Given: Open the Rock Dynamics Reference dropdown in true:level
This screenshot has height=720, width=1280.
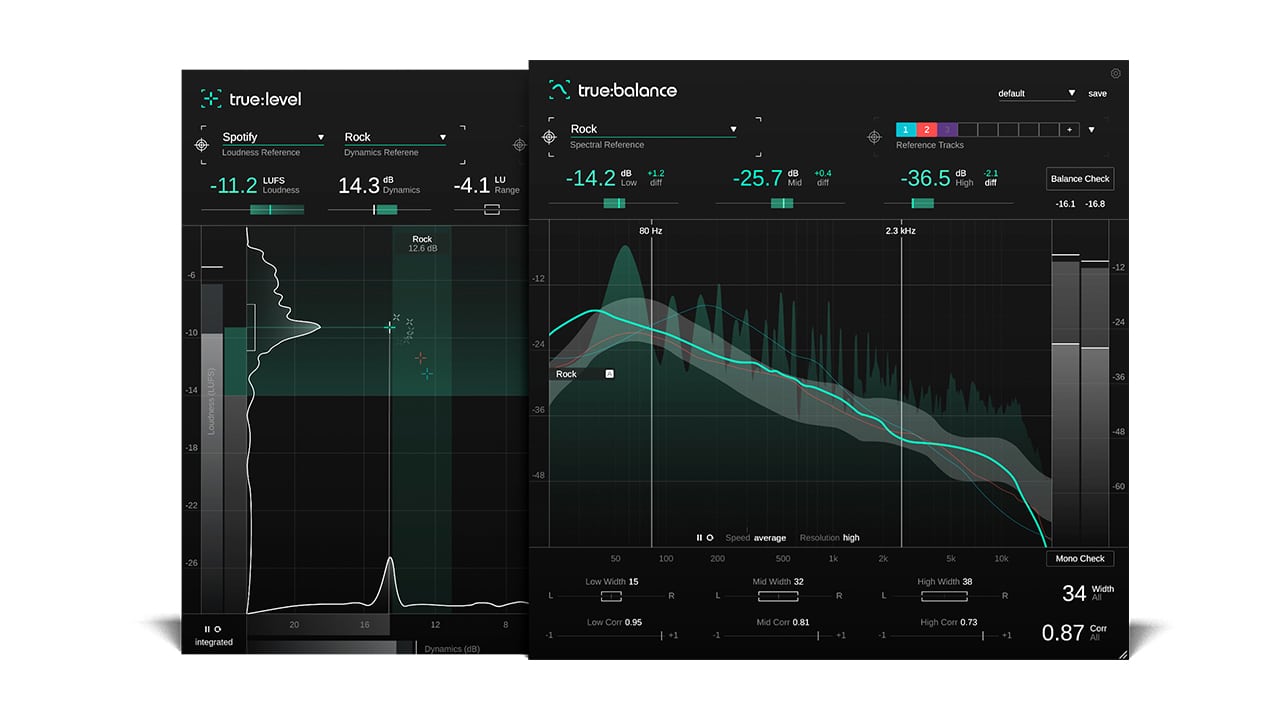Looking at the screenshot, I should (395, 137).
